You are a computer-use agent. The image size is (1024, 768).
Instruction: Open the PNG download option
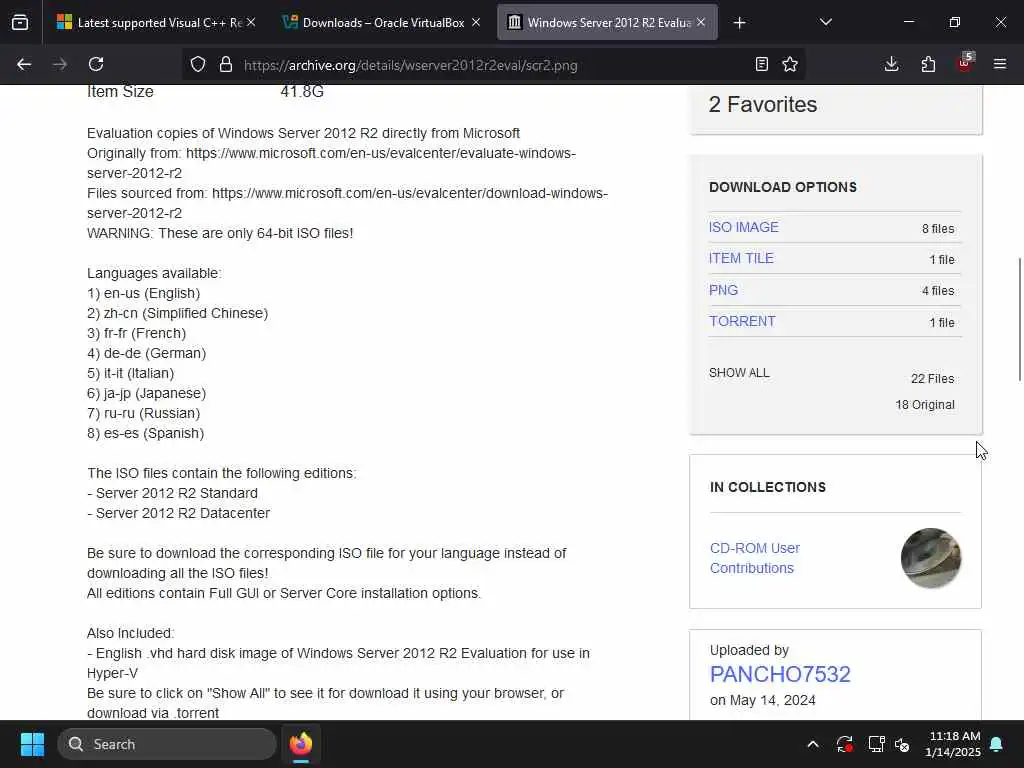(723, 291)
